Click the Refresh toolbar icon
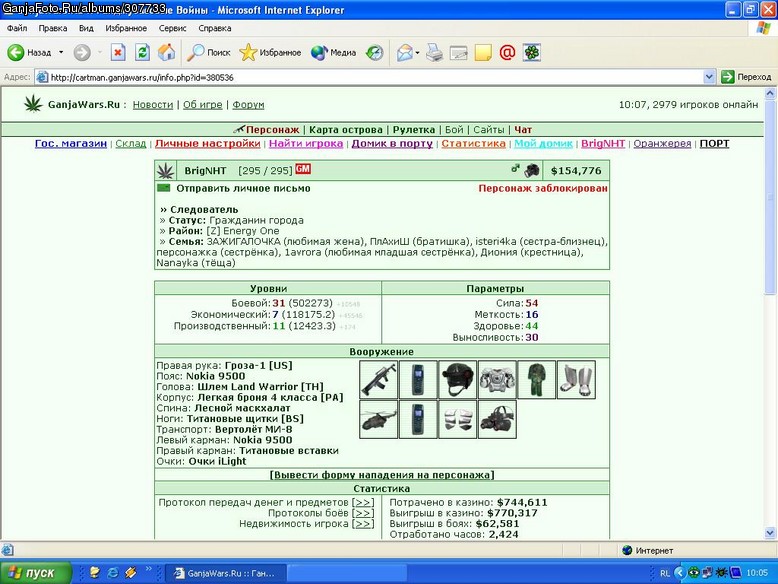 tap(142, 53)
